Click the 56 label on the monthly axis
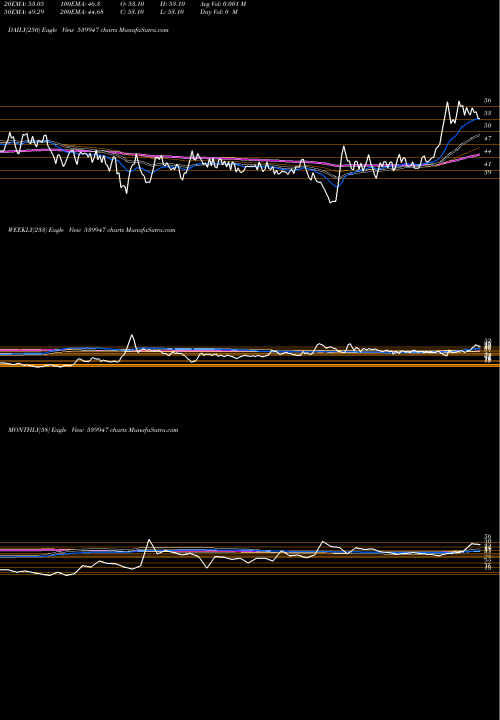The image size is (500, 720). pyautogui.click(x=488, y=536)
